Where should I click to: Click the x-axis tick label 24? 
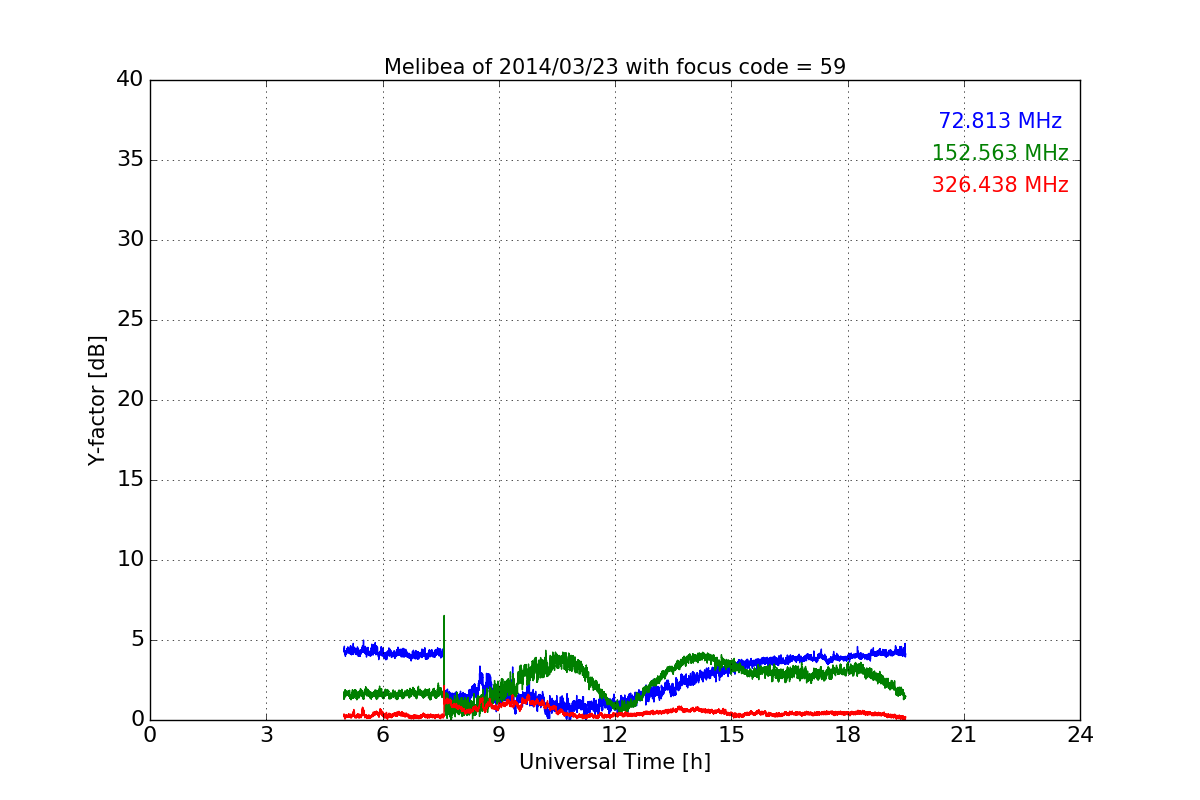pyautogui.click(x=1080, y=735)
